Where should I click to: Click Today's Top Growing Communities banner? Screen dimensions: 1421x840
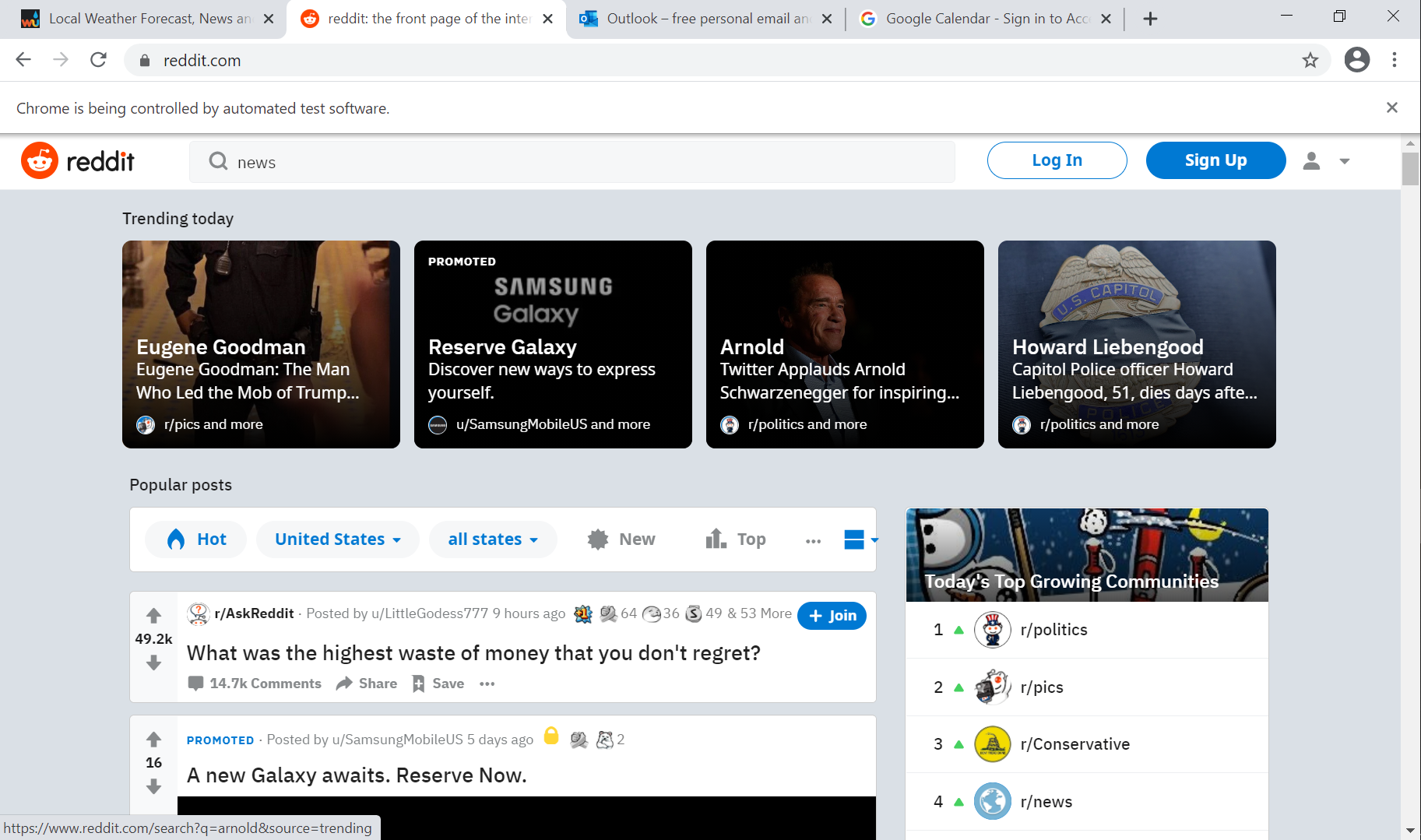1087,555
